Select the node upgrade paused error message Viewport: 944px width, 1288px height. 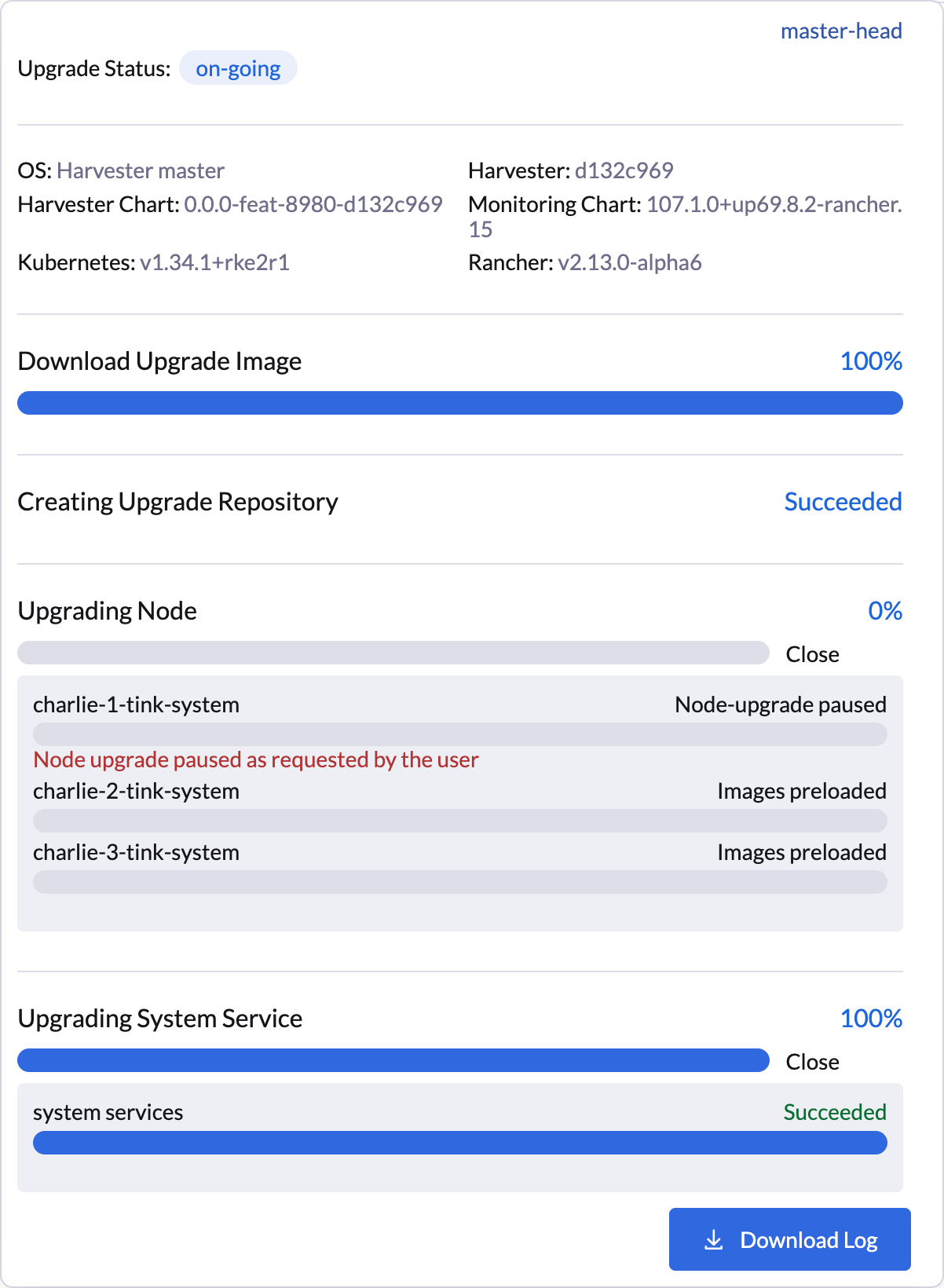[256, 759]
